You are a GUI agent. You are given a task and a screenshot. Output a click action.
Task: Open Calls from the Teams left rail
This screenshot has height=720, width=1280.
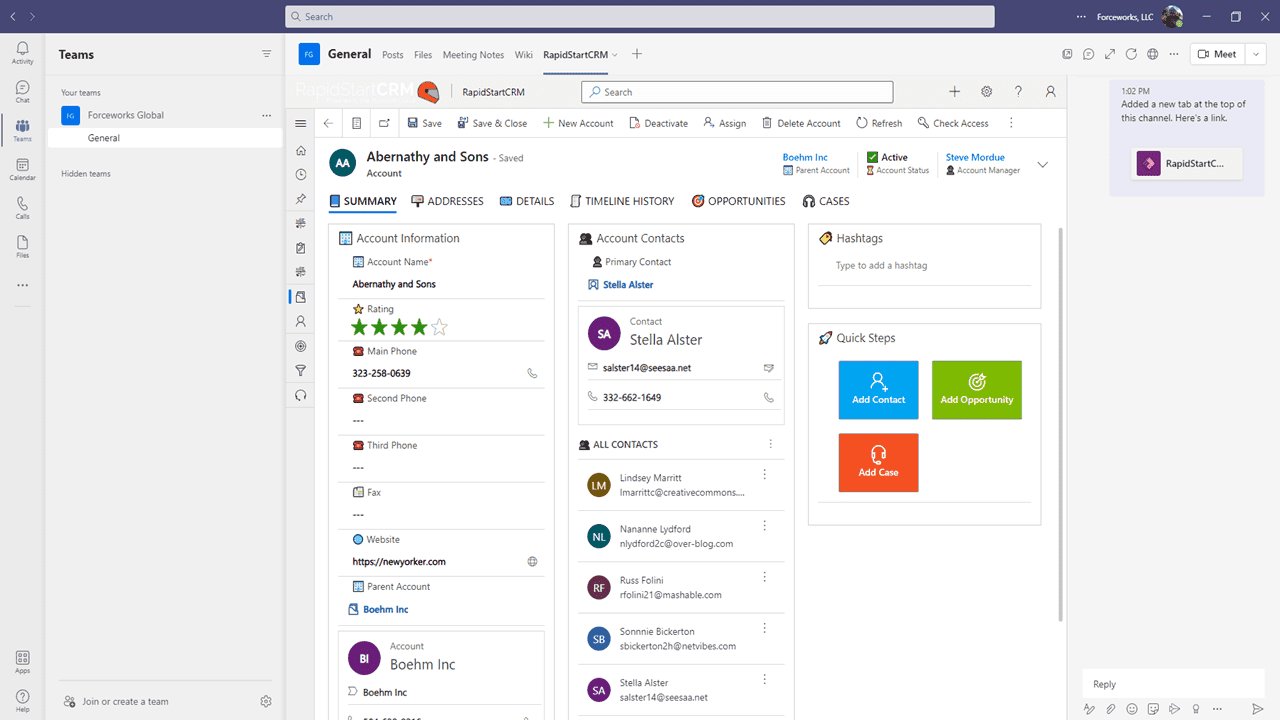click(21, 208)
